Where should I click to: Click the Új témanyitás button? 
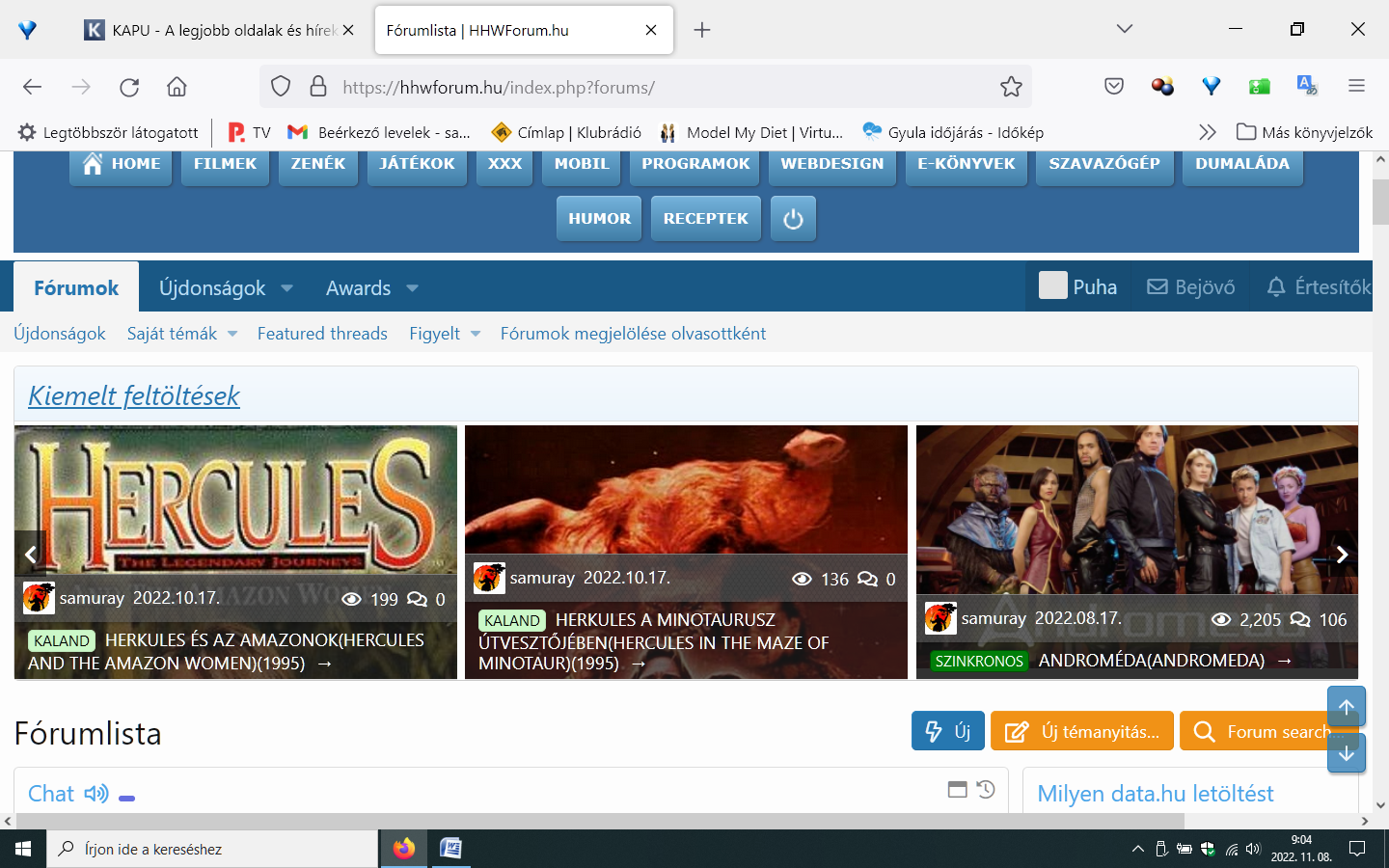pos(1082,731)
